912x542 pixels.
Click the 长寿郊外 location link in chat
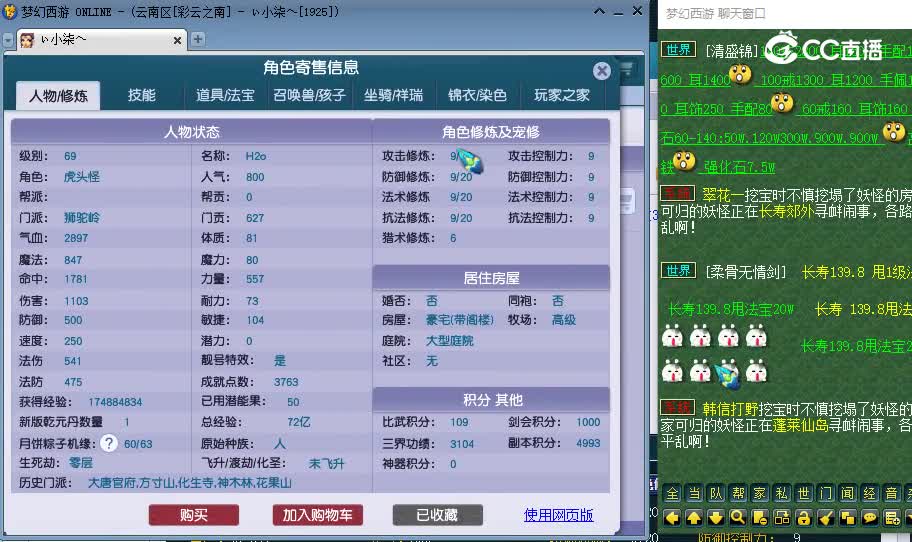coord(785,211)
